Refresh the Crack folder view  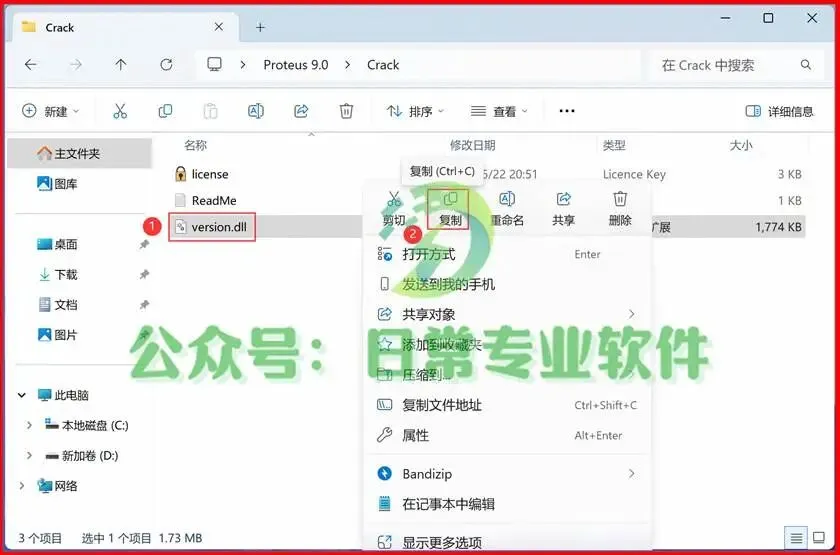[x=167, y=65]
